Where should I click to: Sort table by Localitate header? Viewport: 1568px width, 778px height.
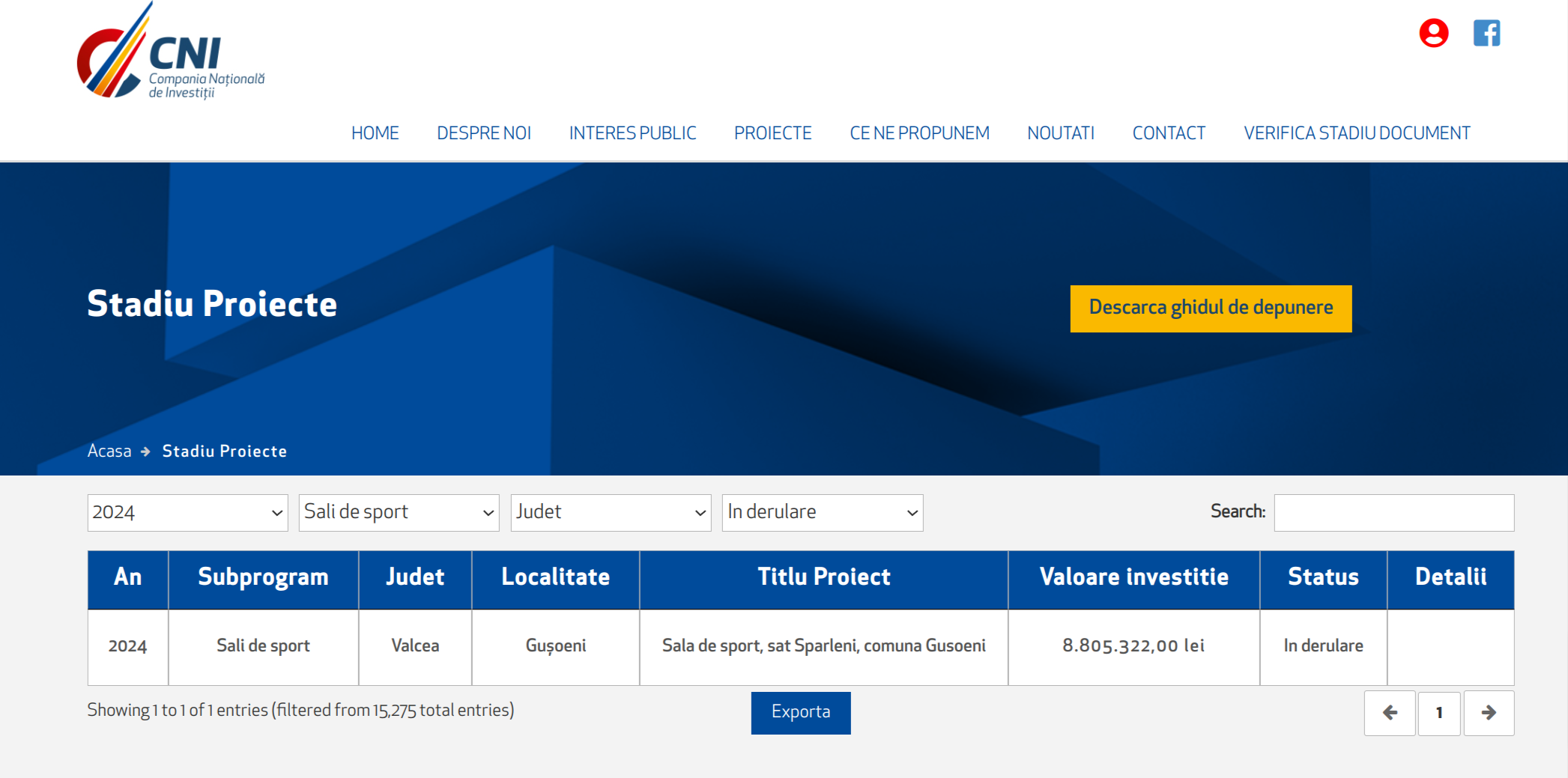pos(555,577)
